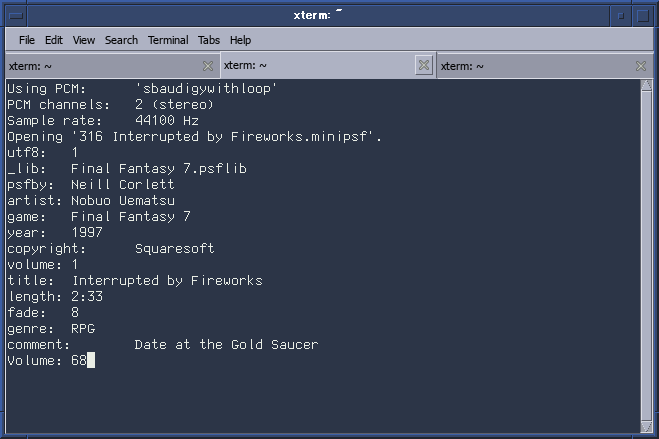Open the File menu
The width and height of the screenshot is (659, 439).
point(27,40)
